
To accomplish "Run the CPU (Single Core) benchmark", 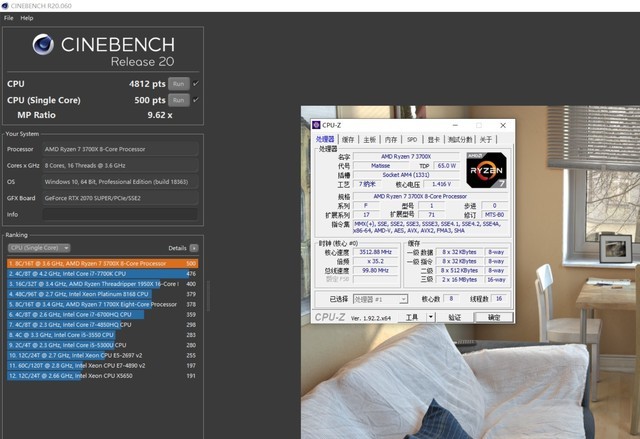I will click(x=179, y=100).
